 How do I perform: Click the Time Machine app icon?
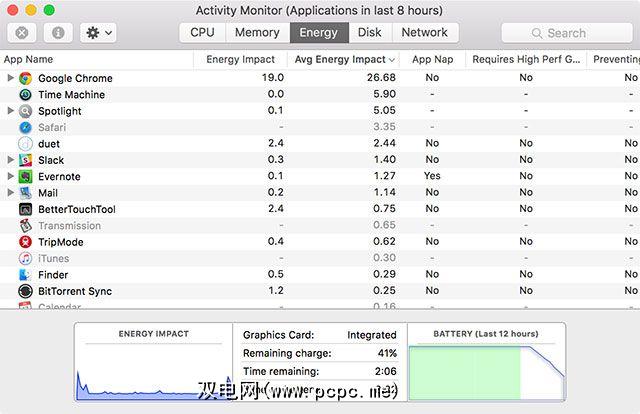point(25,94)
